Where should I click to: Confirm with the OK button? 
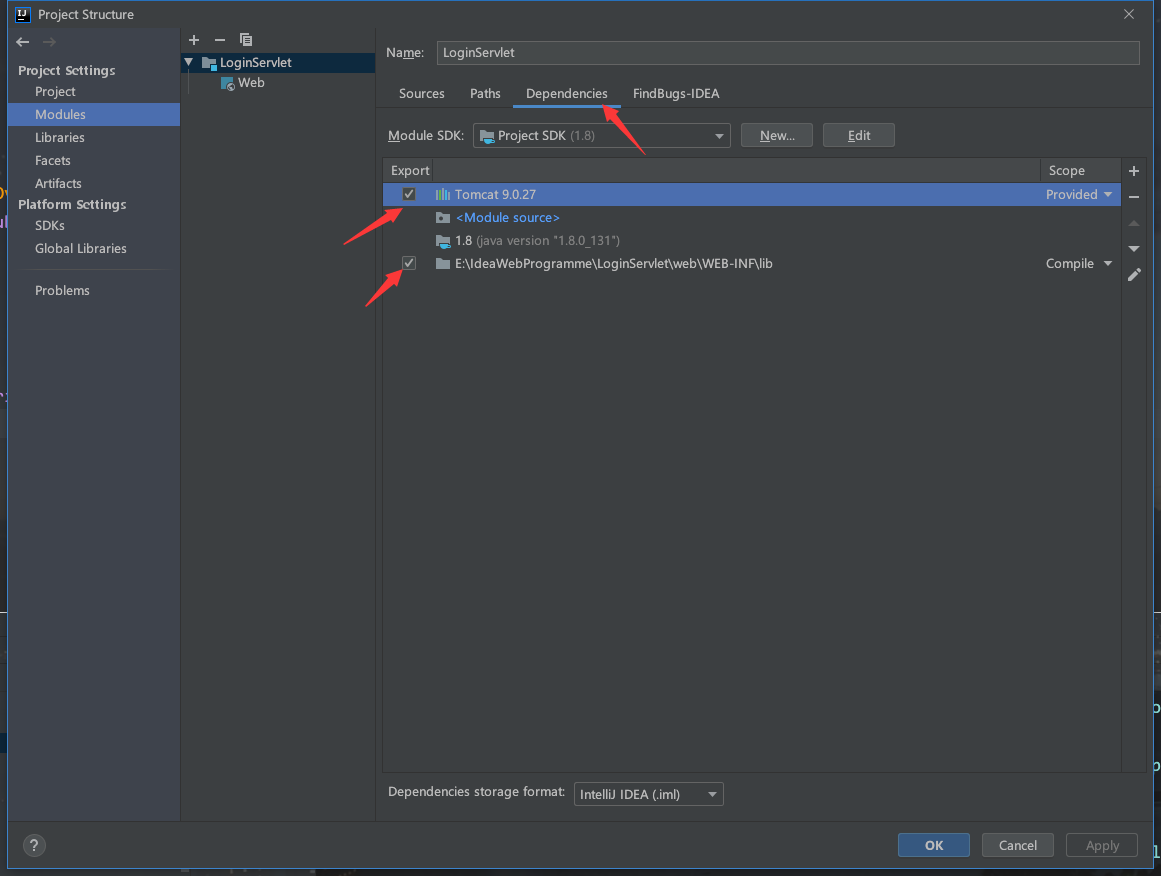click(934, 845)
